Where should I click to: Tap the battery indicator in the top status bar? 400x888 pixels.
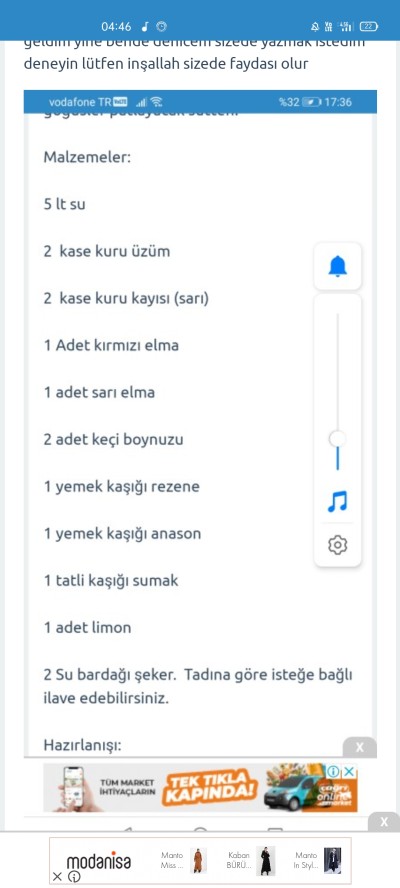point(369,27)
